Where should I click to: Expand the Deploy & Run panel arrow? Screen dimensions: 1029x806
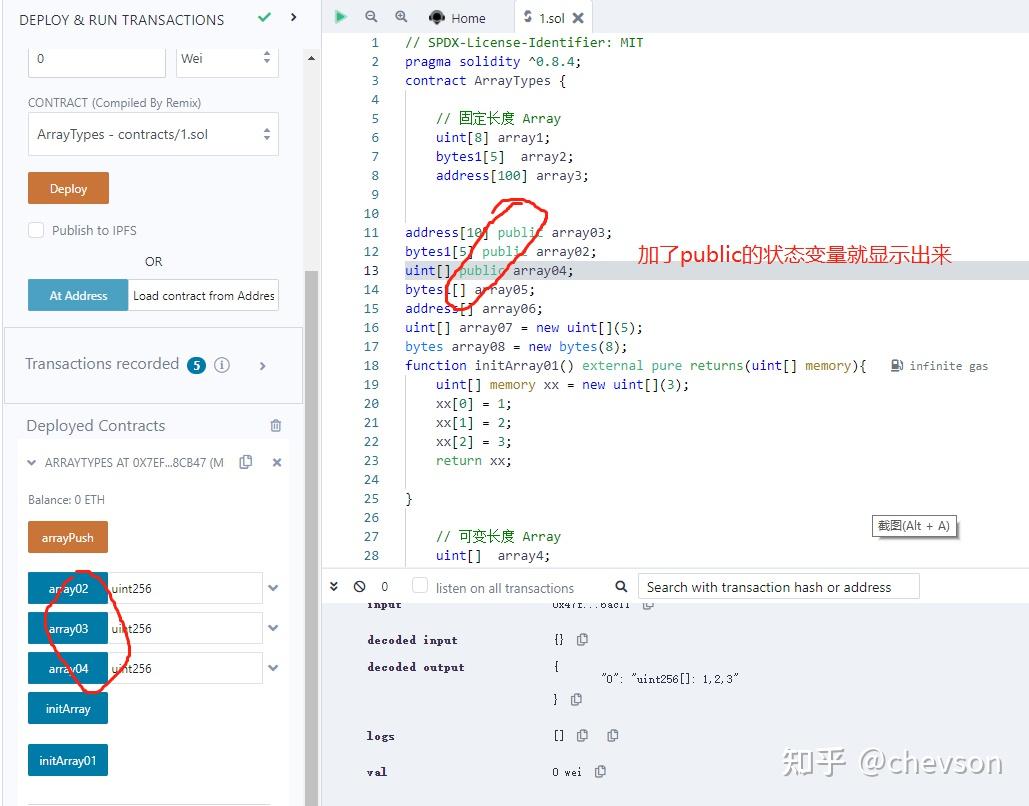pyautogui.click(x=293, y=18)
